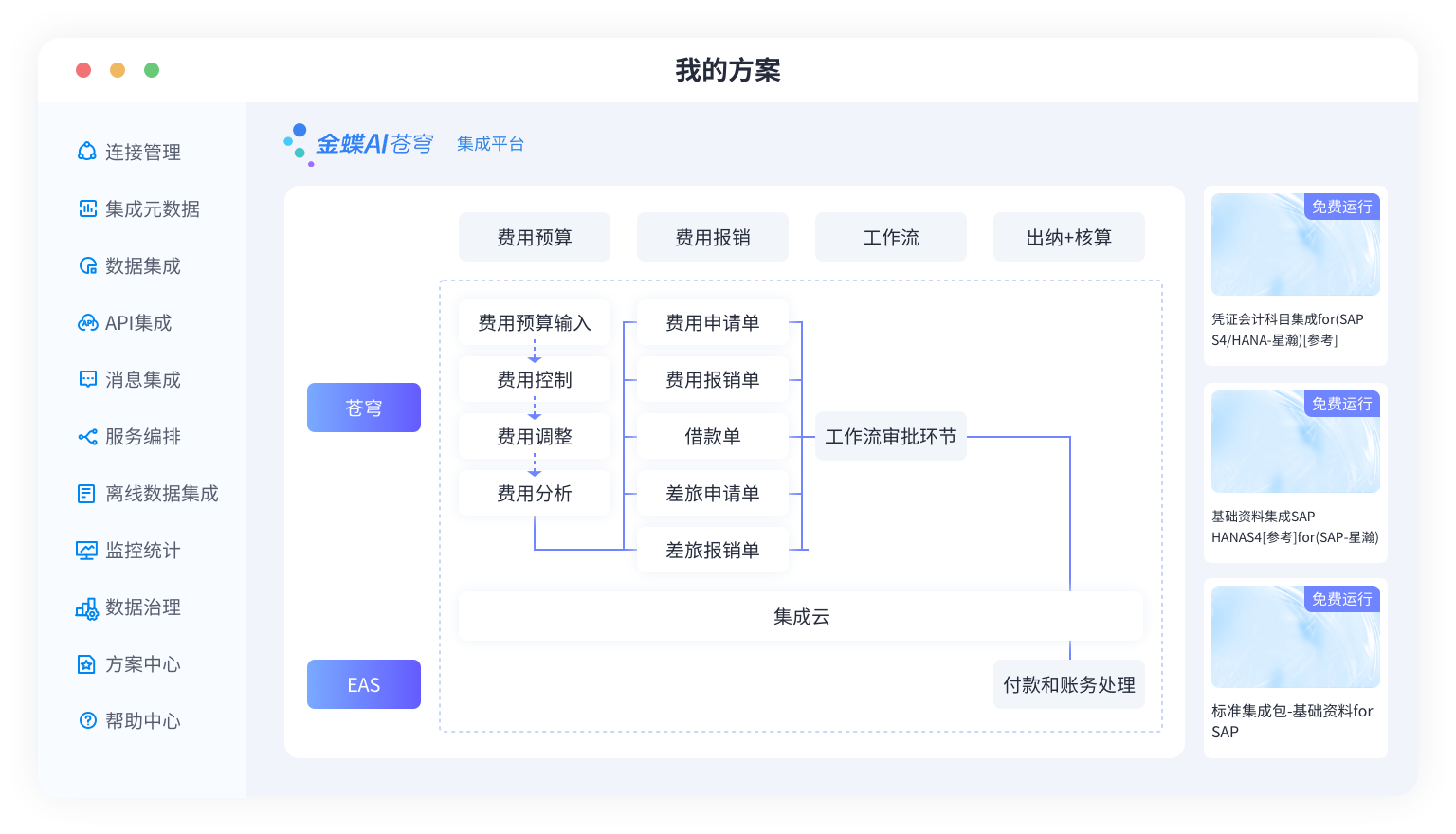Click the 金蝶AI苍穹 logo
1456x834 pixels.
(x=359, y=144)
